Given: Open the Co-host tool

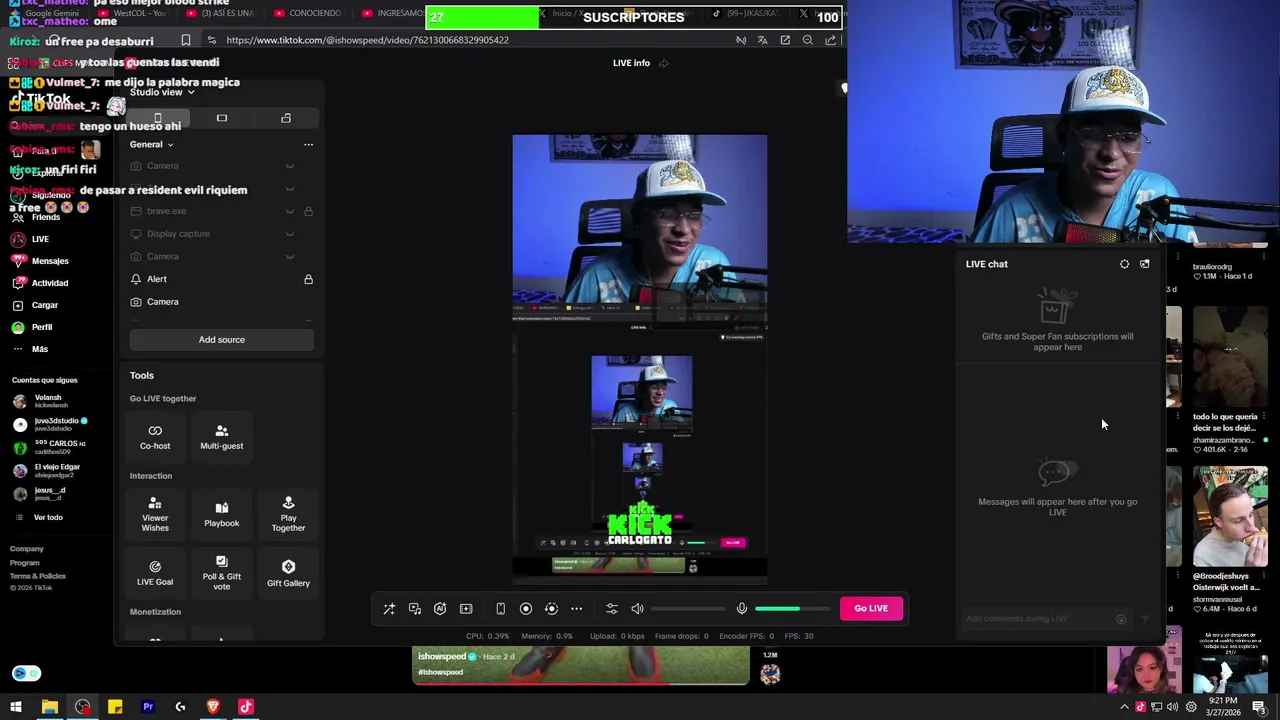Looking at the screenshot, I should pyautogui.click(x=155, y=437).
